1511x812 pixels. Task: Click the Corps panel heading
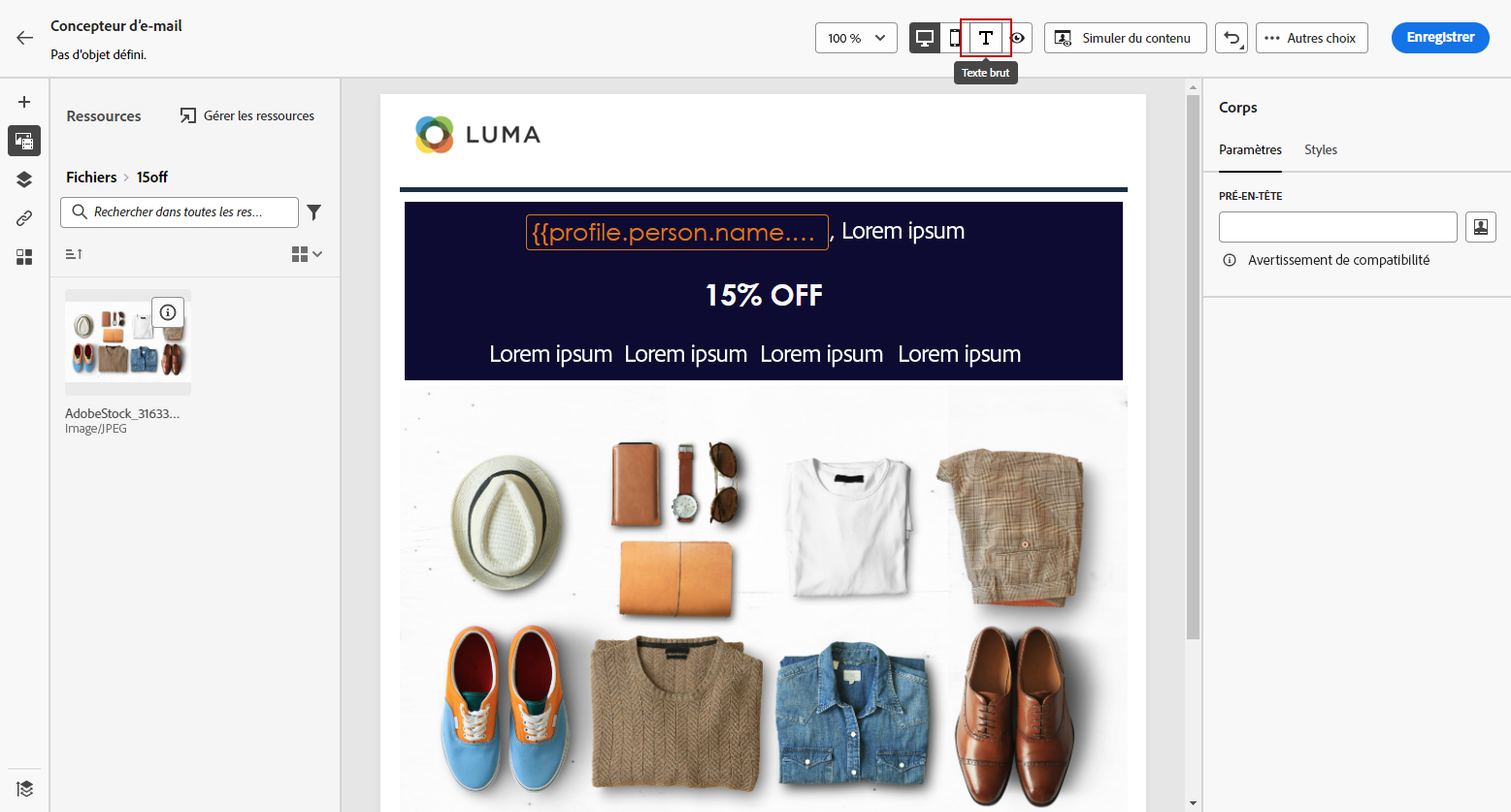click(x=1238, y=108)
